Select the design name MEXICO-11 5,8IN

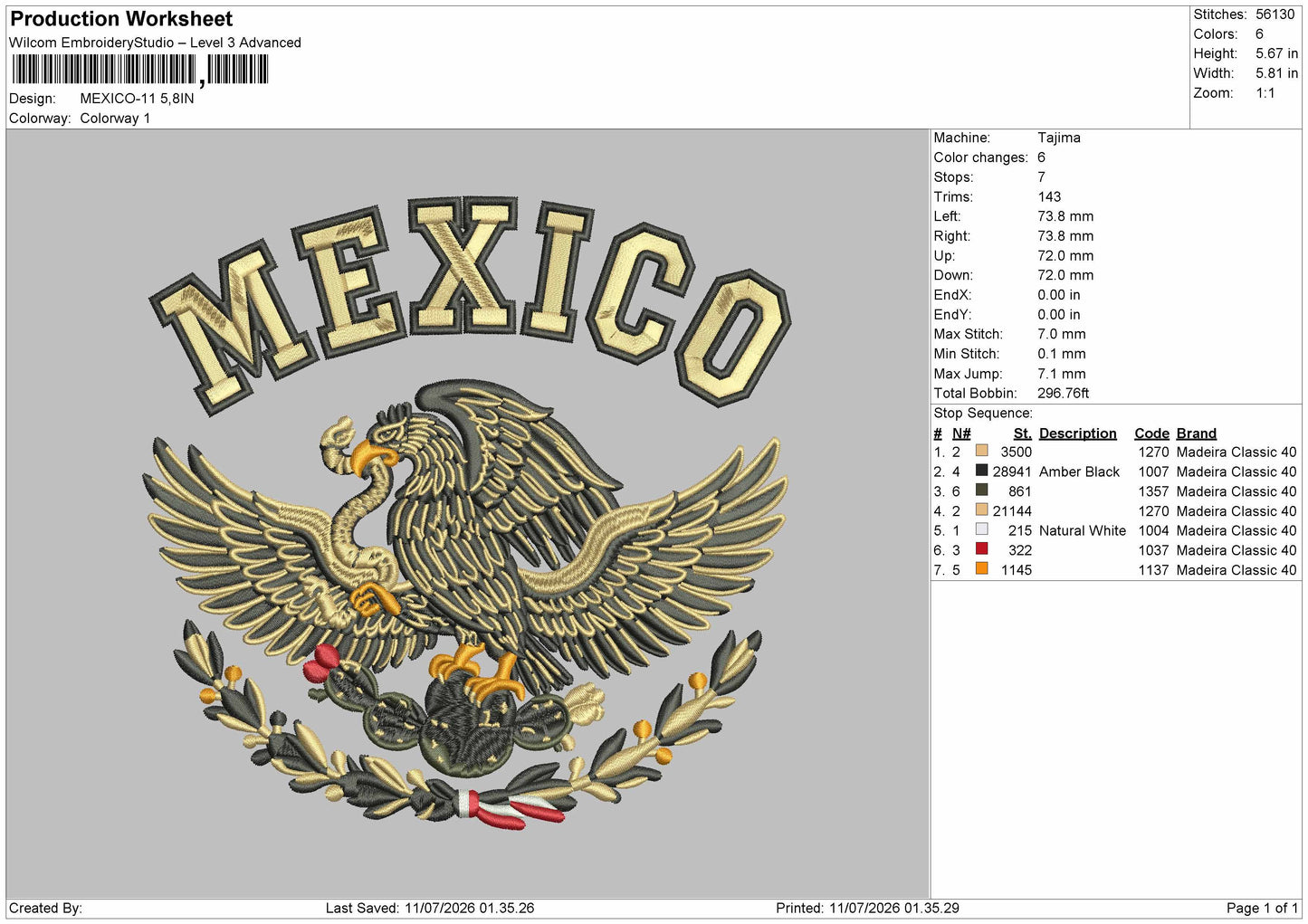pos(137,99)
